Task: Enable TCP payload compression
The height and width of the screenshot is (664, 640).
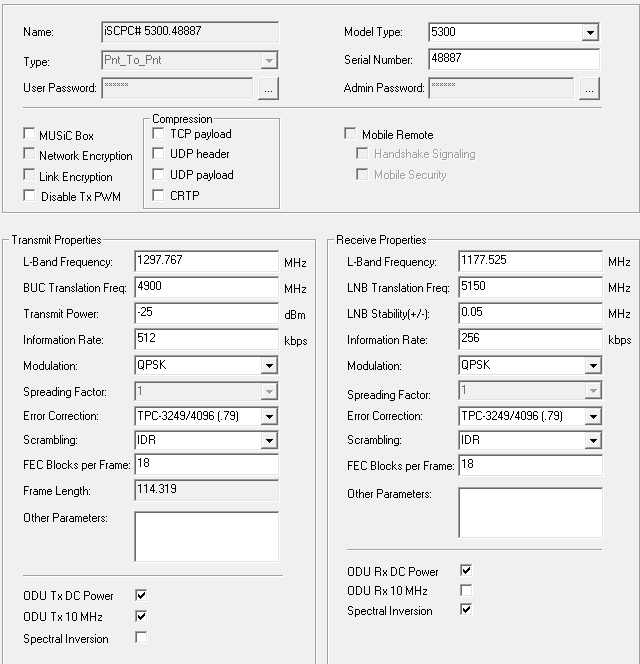Action: [x=158, y=133]
